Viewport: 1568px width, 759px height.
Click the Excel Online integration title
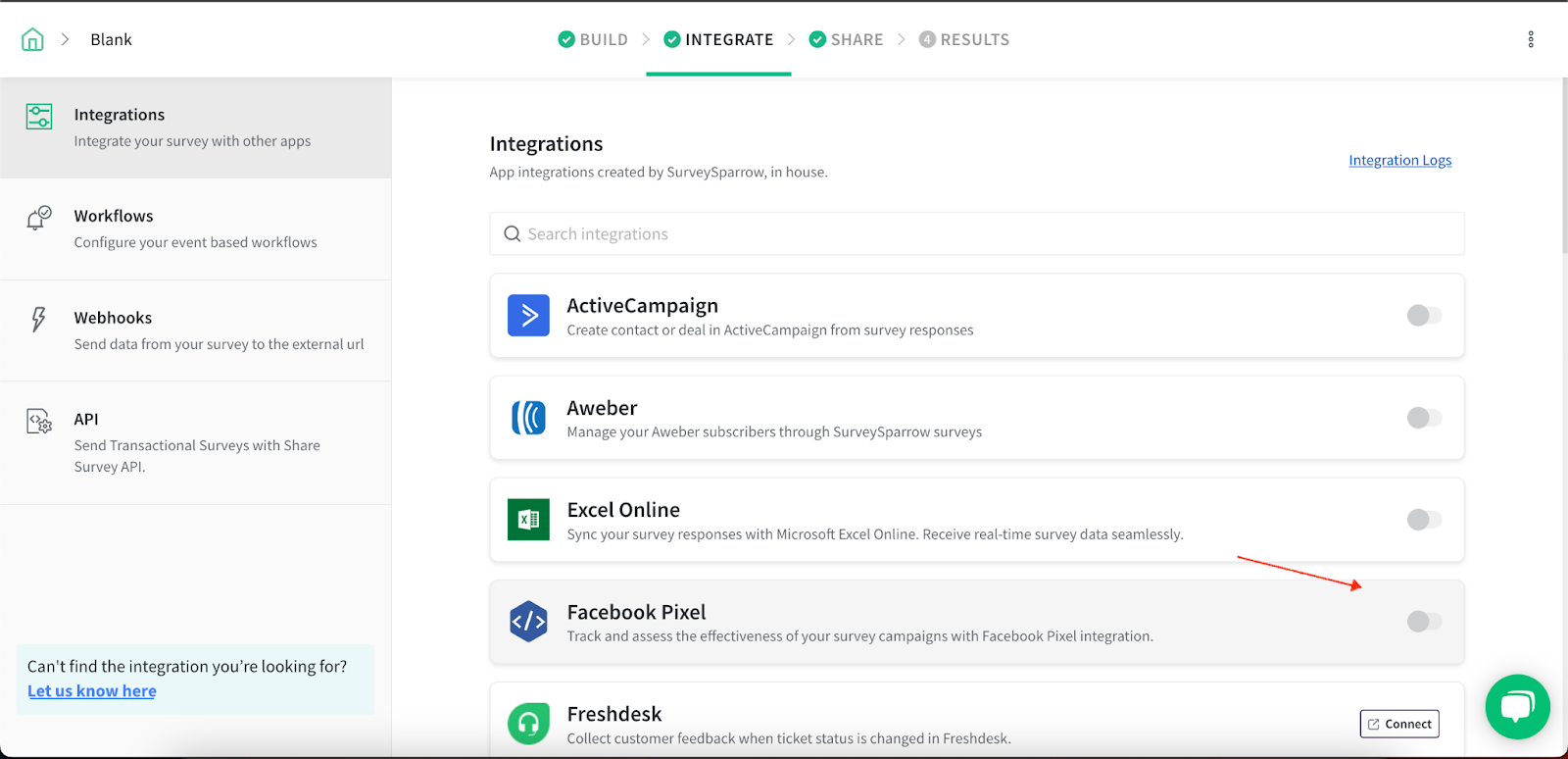623,510
